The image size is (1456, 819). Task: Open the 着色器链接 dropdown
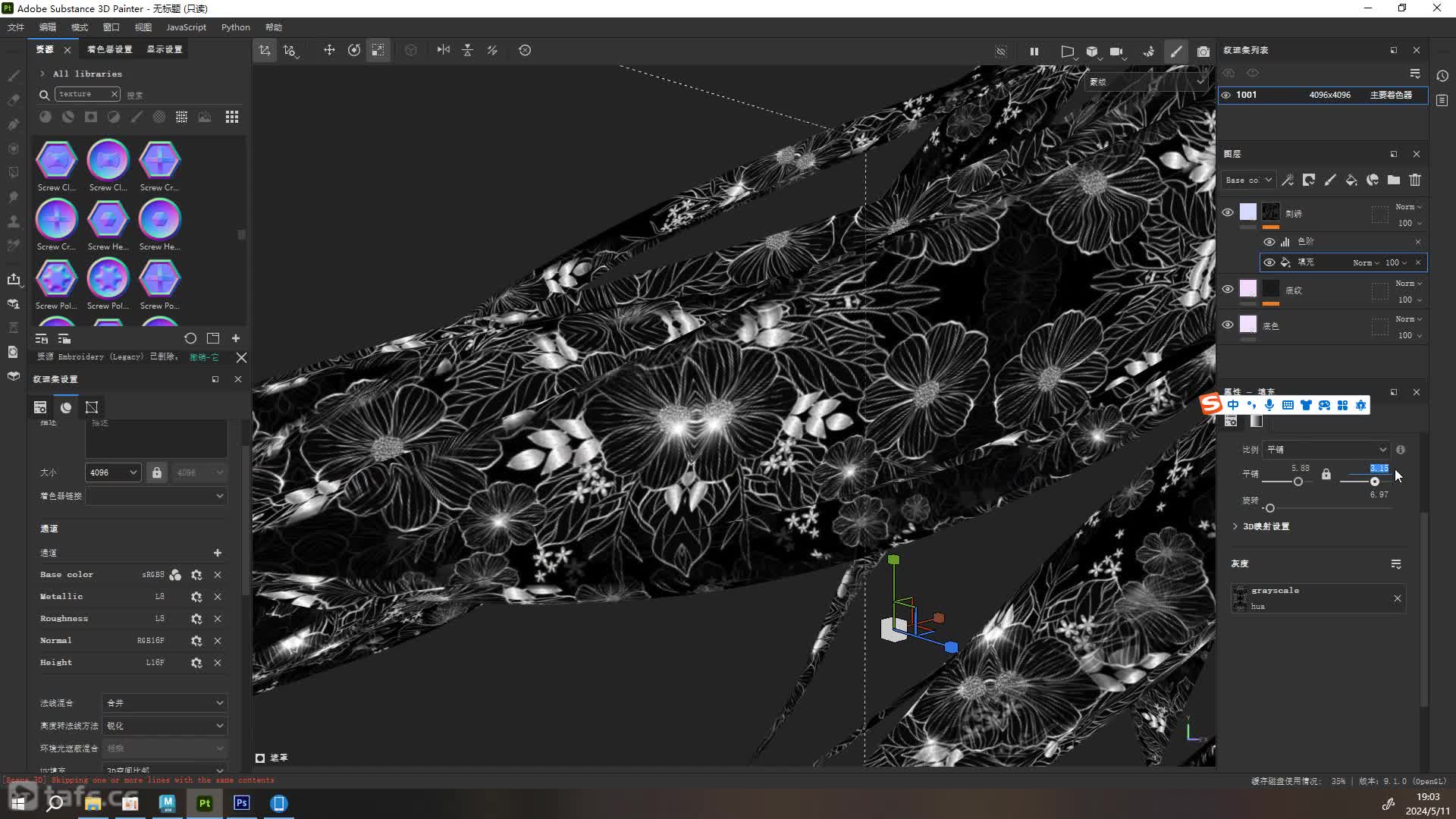pos(156,496)
